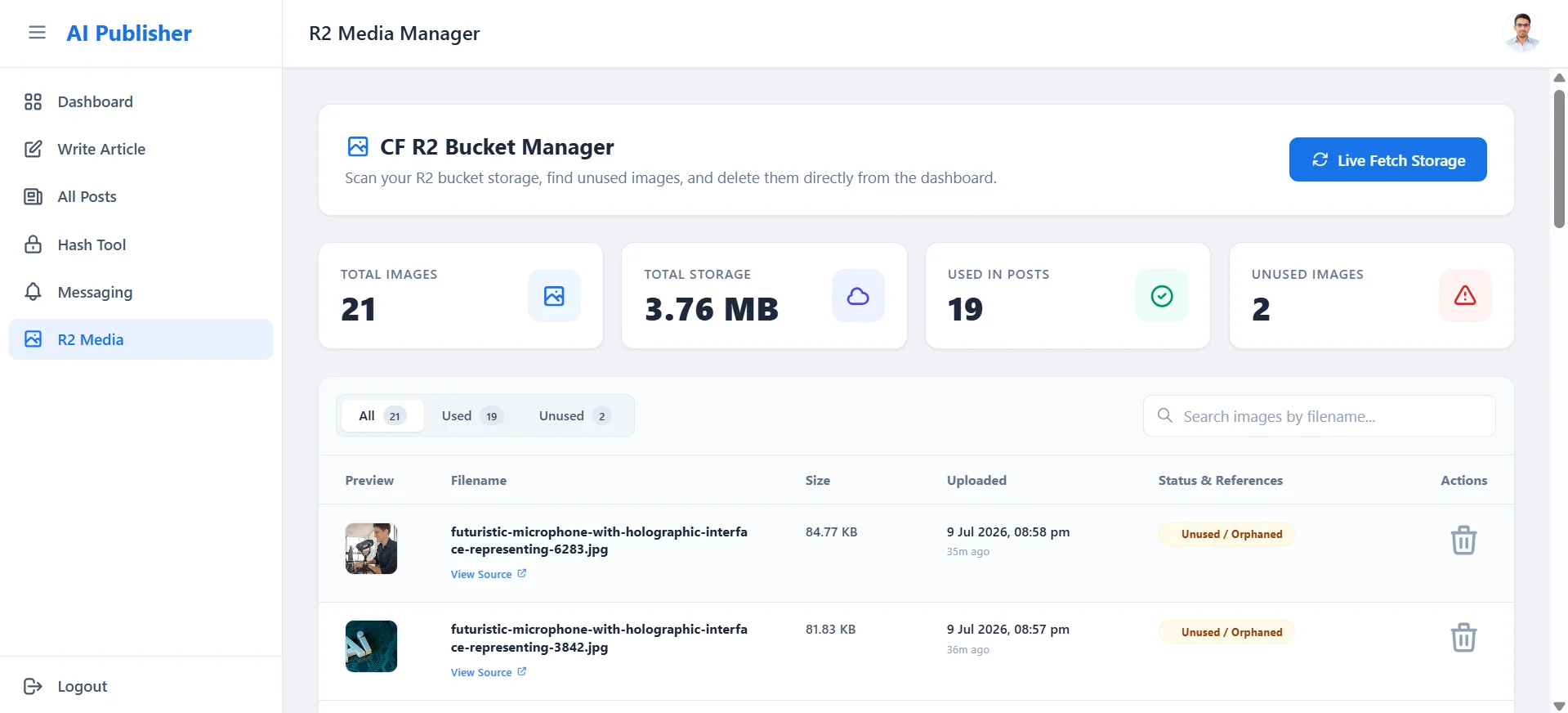Image resolution: width=1568 pixels, height=713 pixels.
Task: Click Unused / Orphaned badge for 6283.jpg
Action: click(1227, 534)
